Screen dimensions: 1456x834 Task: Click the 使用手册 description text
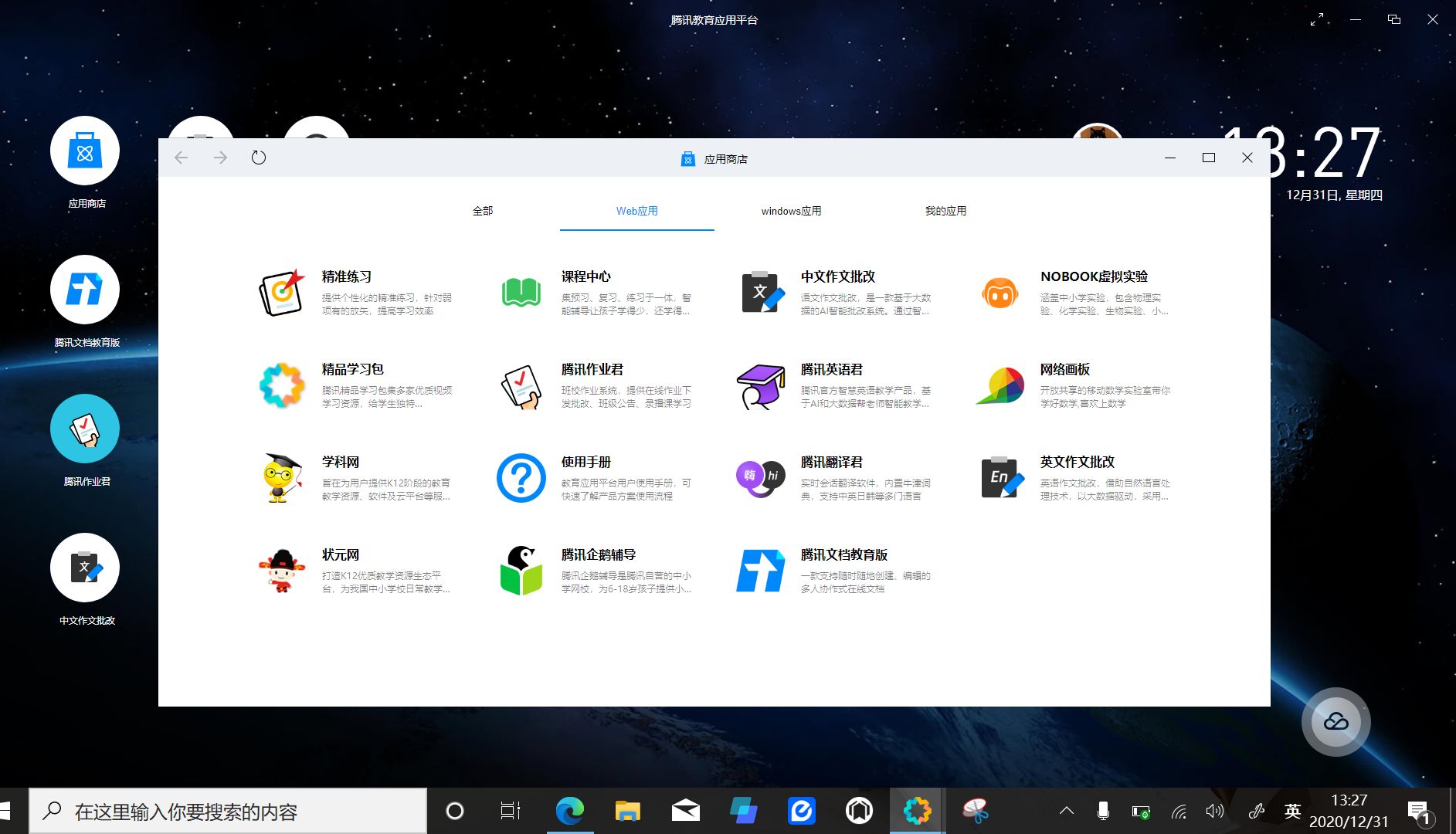pos(626,490)
